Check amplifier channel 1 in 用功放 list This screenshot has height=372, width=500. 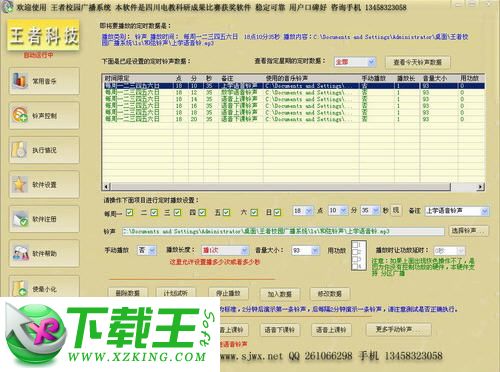click(x=356, y=245)
